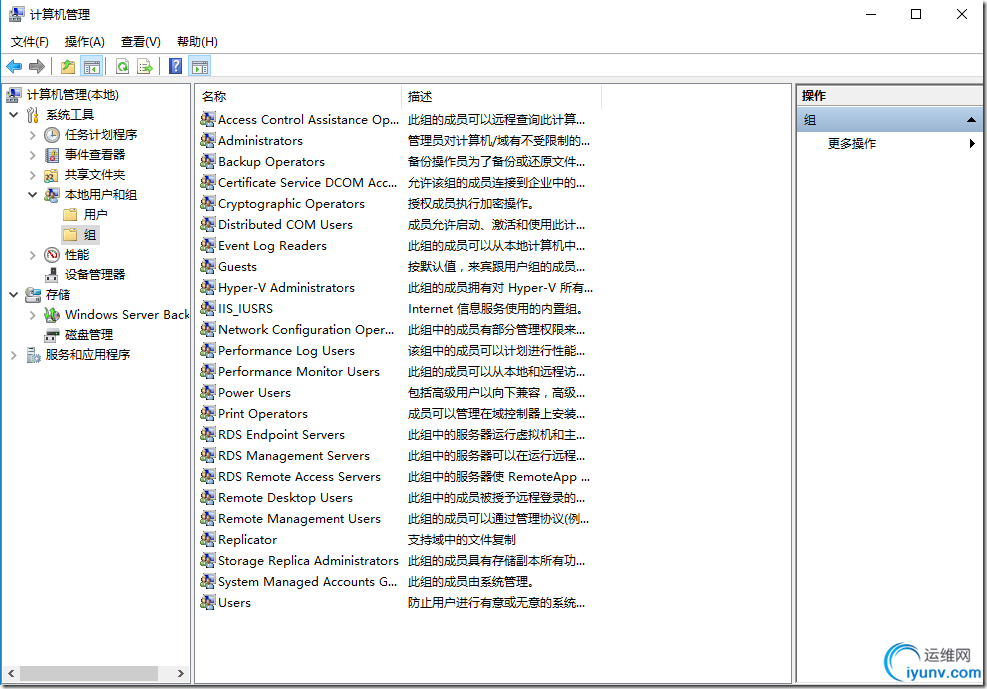
Task: Toggle the Show/Hide Console Tree icon
Action: click(x=92, y=66)
